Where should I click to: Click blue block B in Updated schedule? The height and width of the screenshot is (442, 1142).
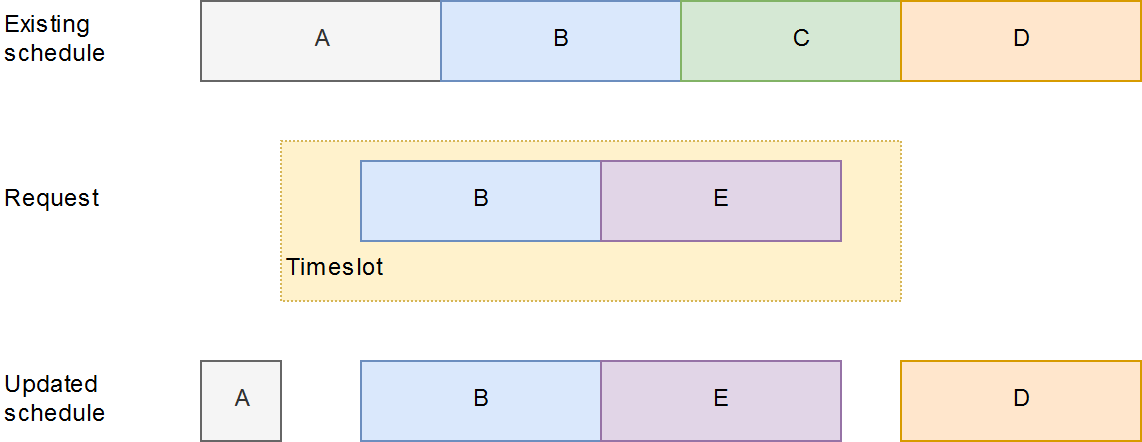point(481,401)
